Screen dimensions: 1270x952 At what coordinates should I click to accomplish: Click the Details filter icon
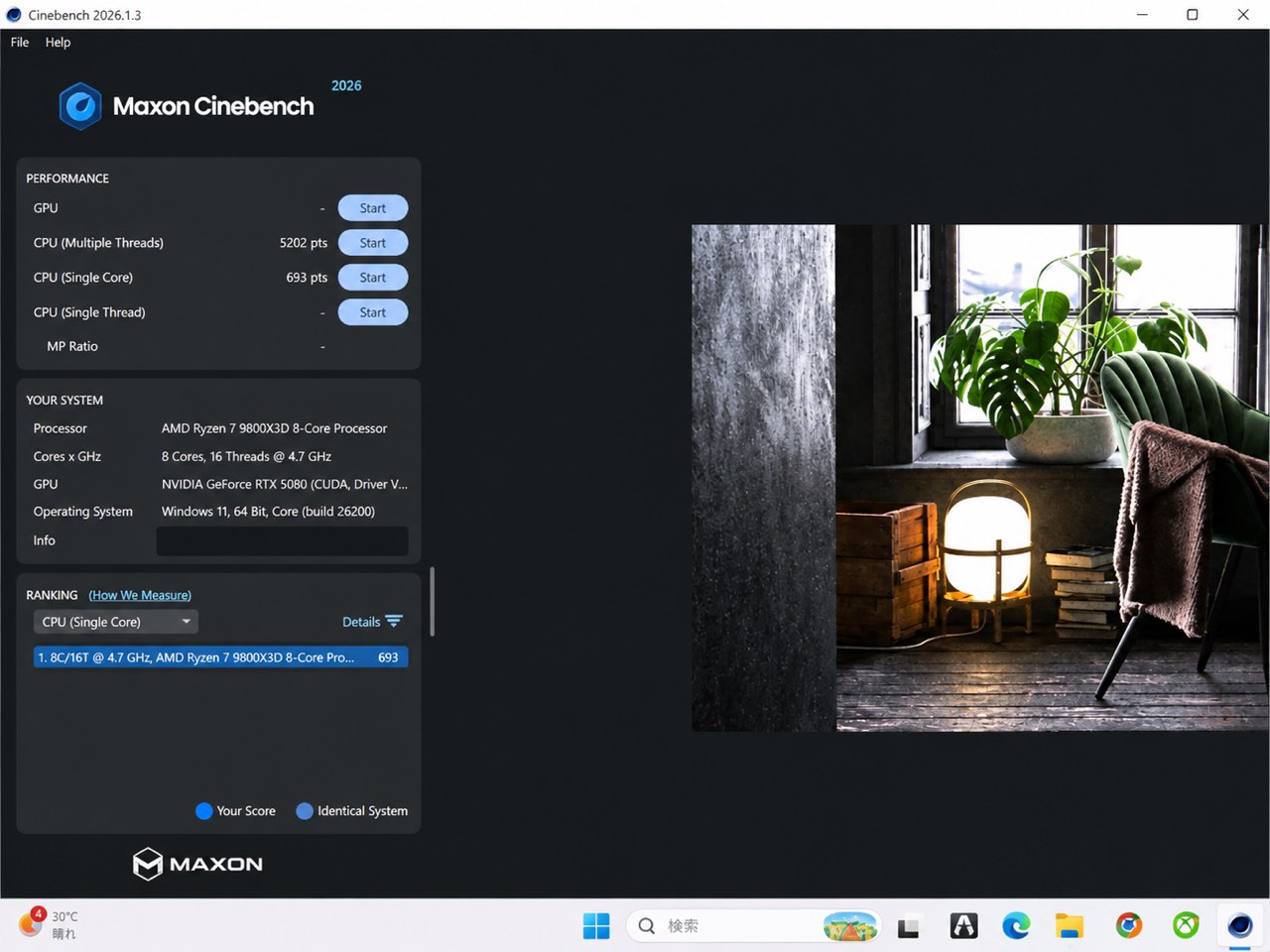(x=394, y=622)
